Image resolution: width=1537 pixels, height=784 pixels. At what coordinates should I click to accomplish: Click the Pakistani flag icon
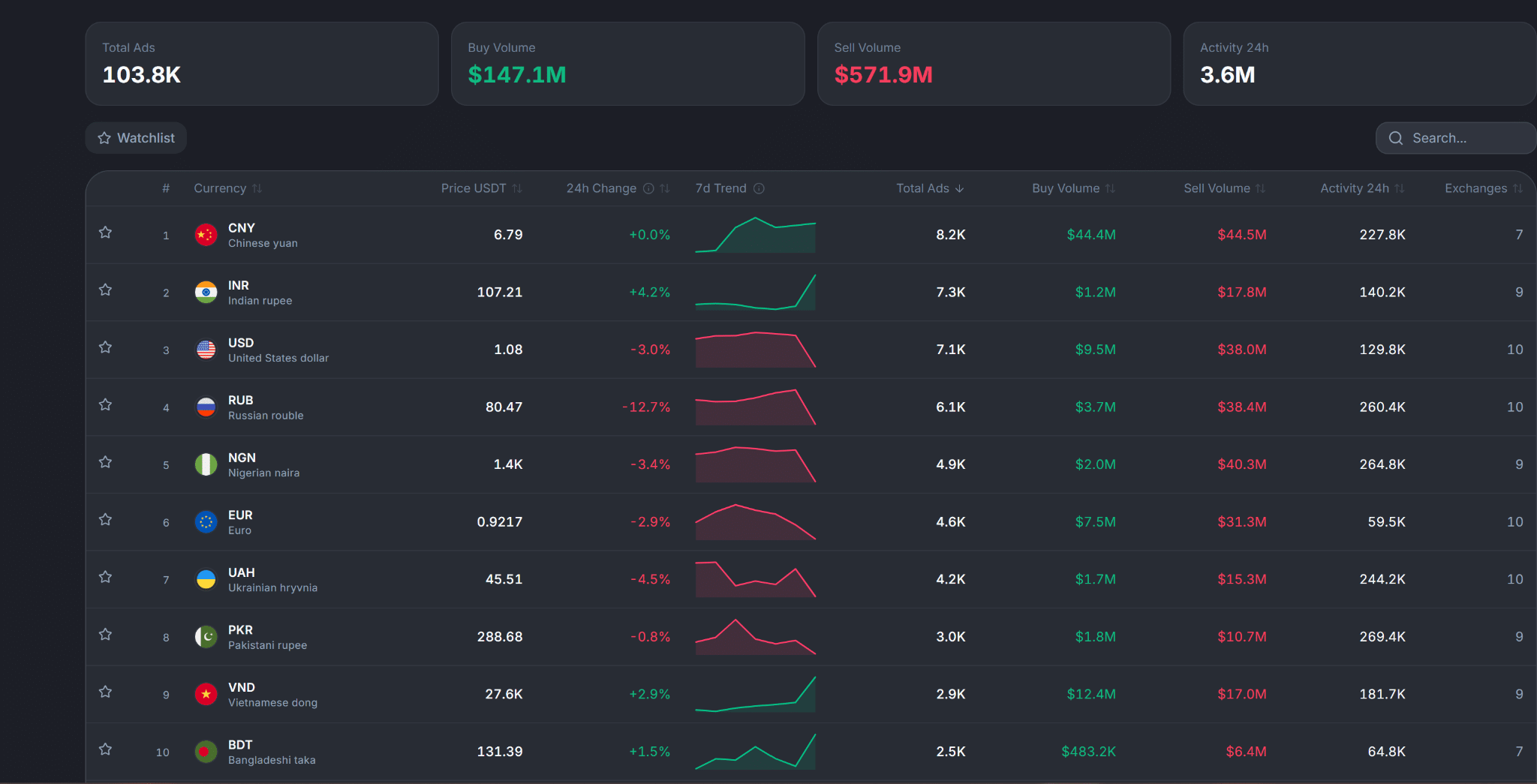click(x=206, y=637)
